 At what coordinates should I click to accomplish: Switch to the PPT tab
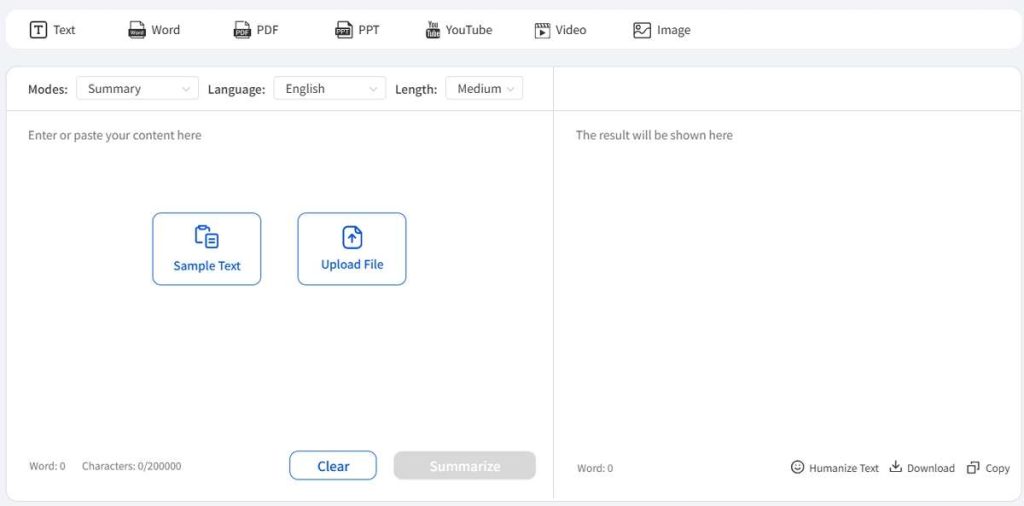click(x=357, y=30)
